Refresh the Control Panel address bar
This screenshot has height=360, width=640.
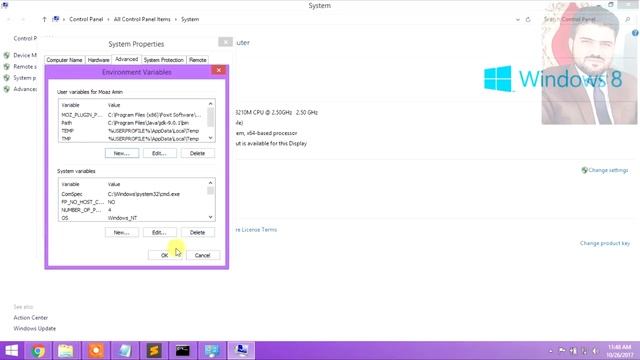[x=528, y=19]
